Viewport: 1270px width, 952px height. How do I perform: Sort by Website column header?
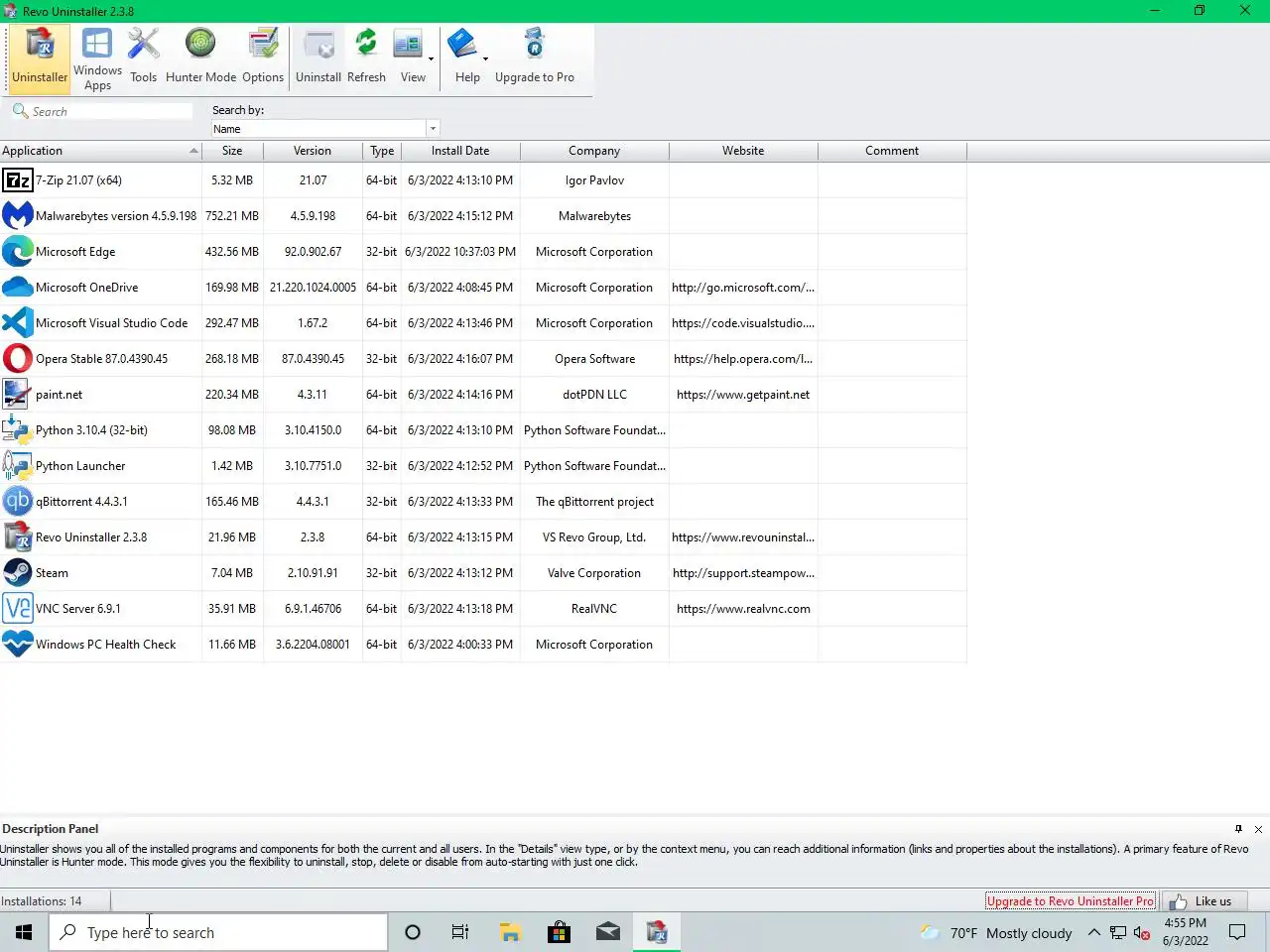[x=743, y=151]
